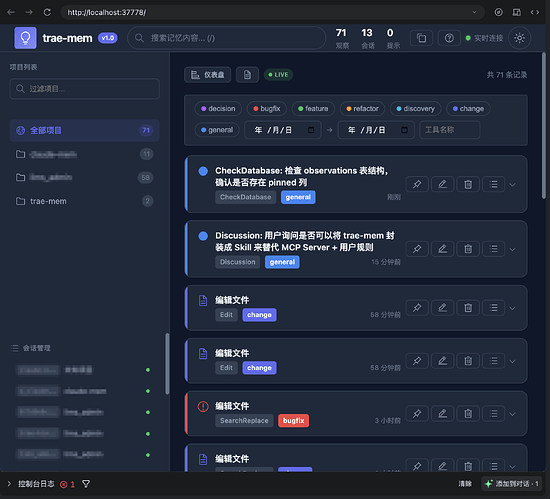Image resolution: width=550 pixels, height=499 pixels.
Task: Toggle the decision type filter
Action: tap(218, 109)
